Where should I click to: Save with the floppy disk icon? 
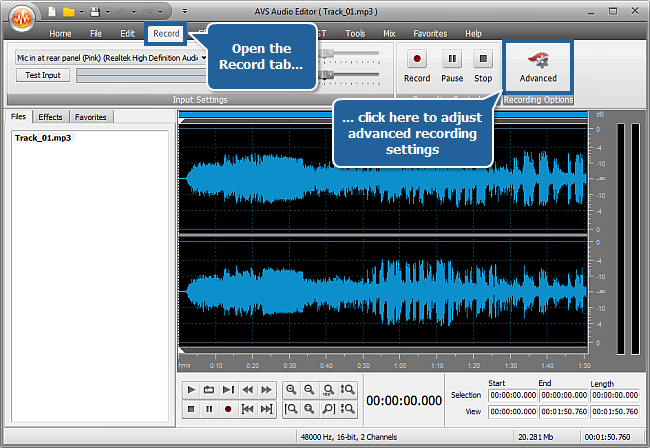tap(95, 12)
